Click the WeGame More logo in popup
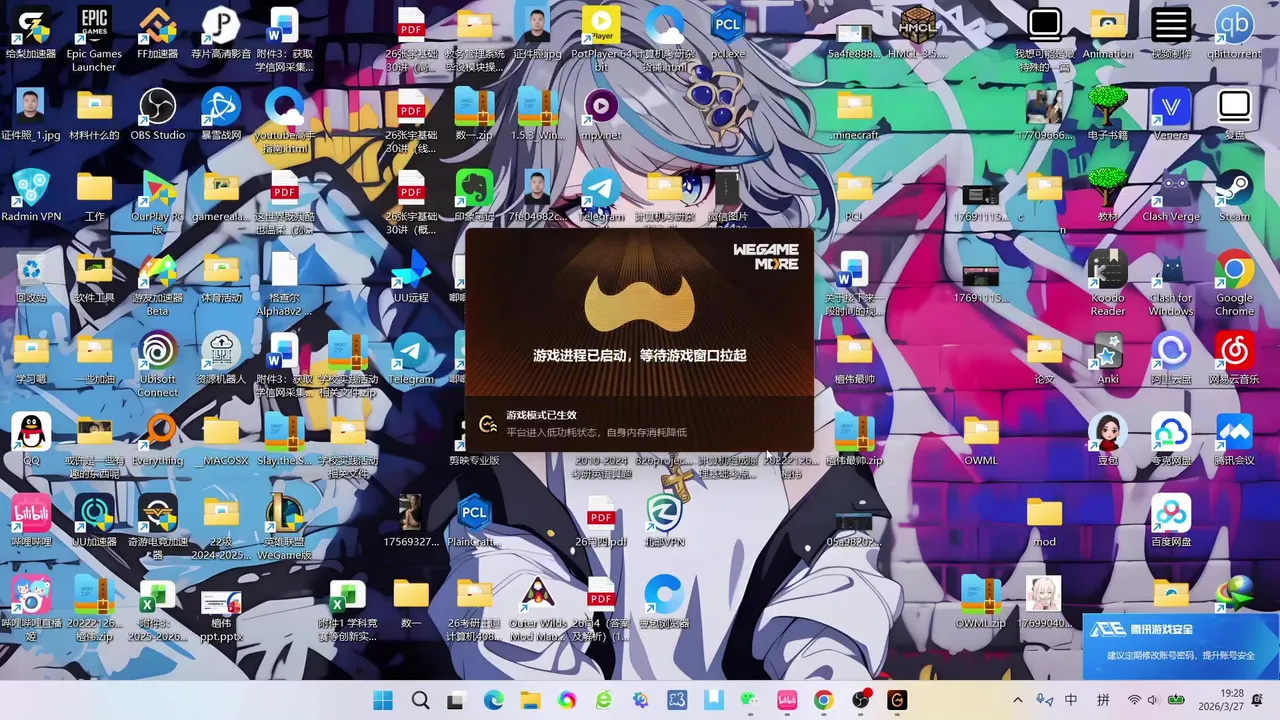Screen dimensions: 1280x720 click(766, 257)
